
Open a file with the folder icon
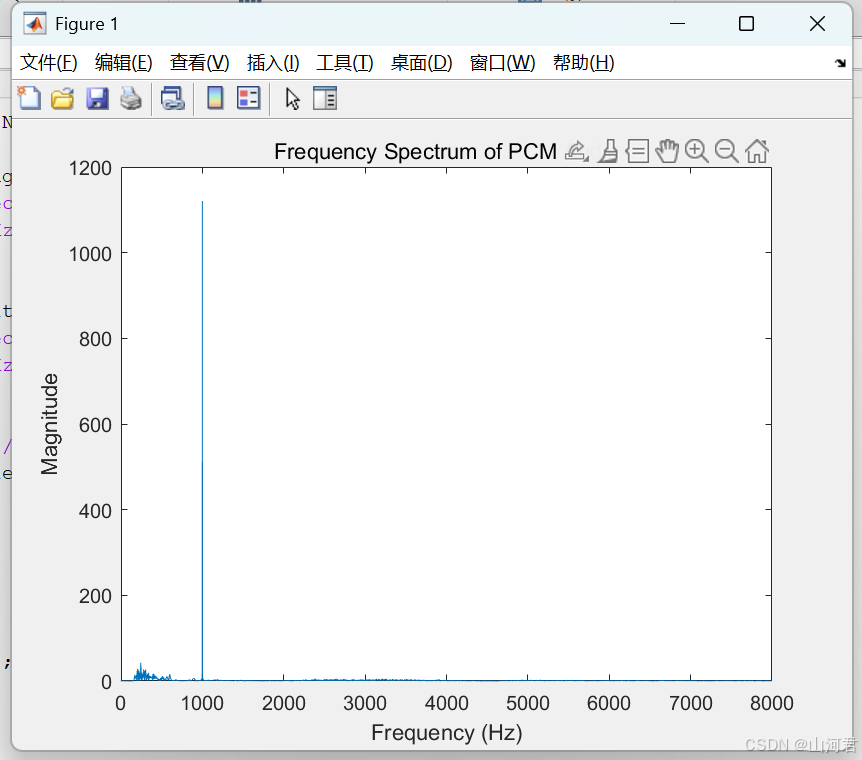[63, 99]
